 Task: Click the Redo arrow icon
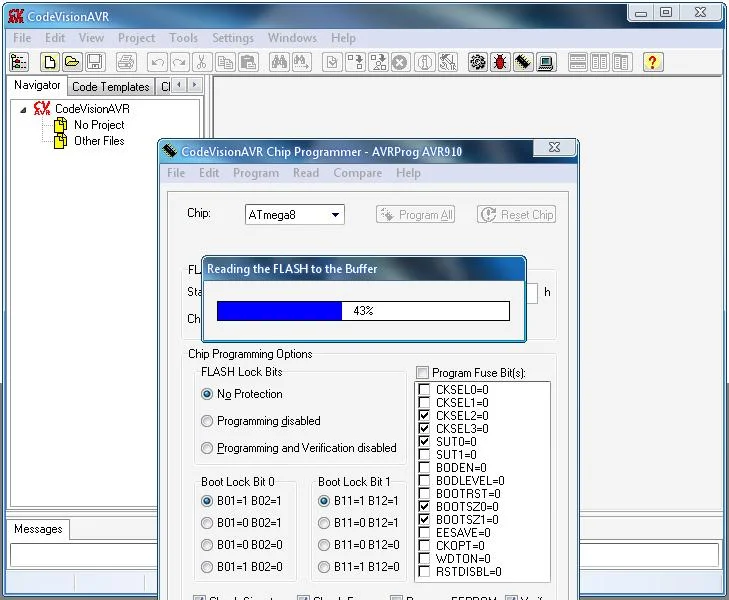tap(179, 62)
